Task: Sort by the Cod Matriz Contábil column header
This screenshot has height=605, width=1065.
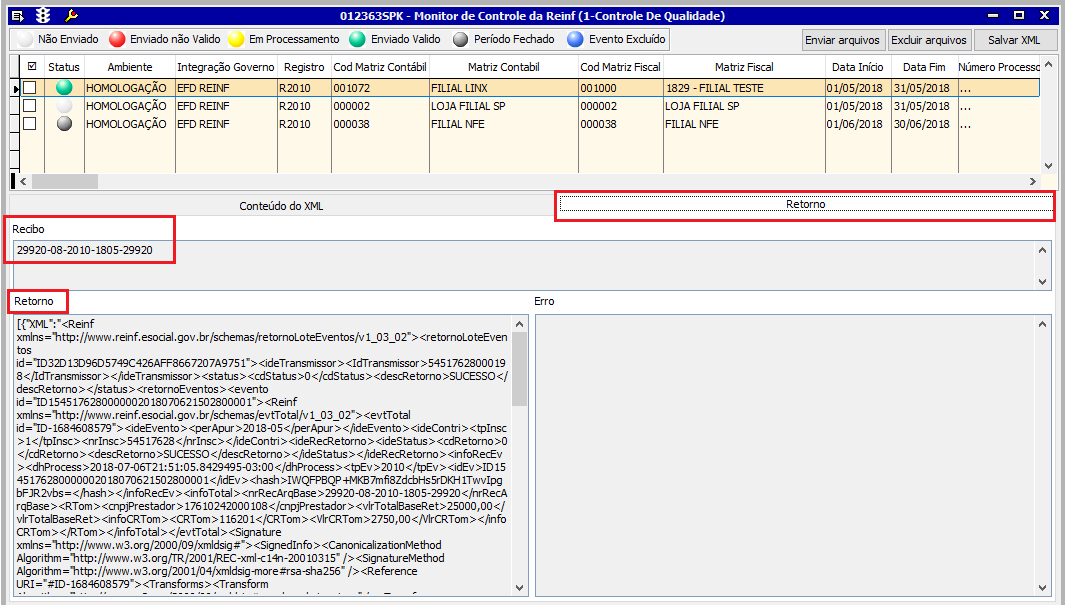Action: 380,67
